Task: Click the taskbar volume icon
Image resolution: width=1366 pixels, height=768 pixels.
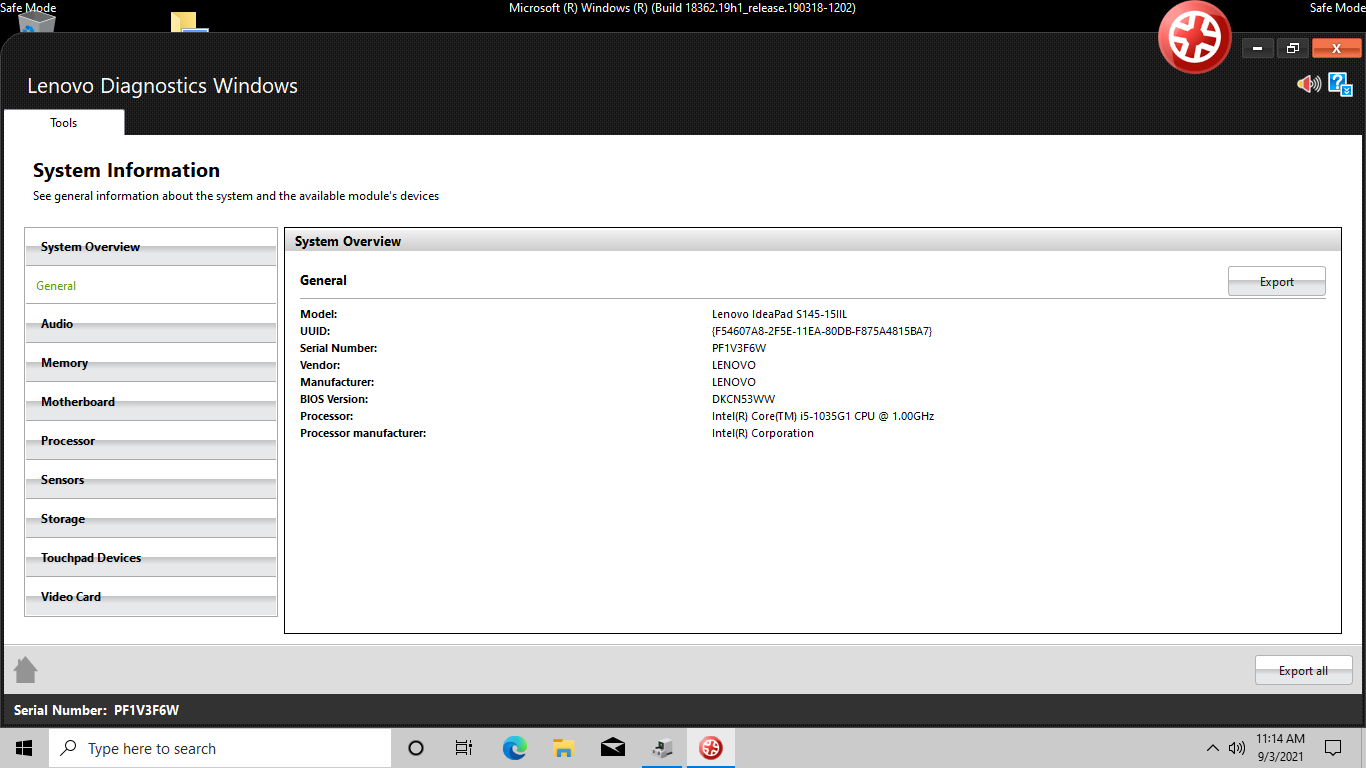Action: click(x=1237, y=748)
